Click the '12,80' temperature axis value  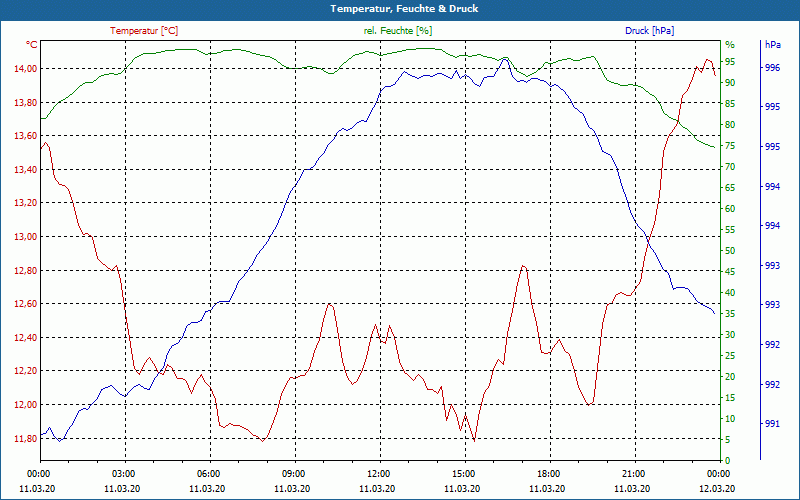point(26,270)
